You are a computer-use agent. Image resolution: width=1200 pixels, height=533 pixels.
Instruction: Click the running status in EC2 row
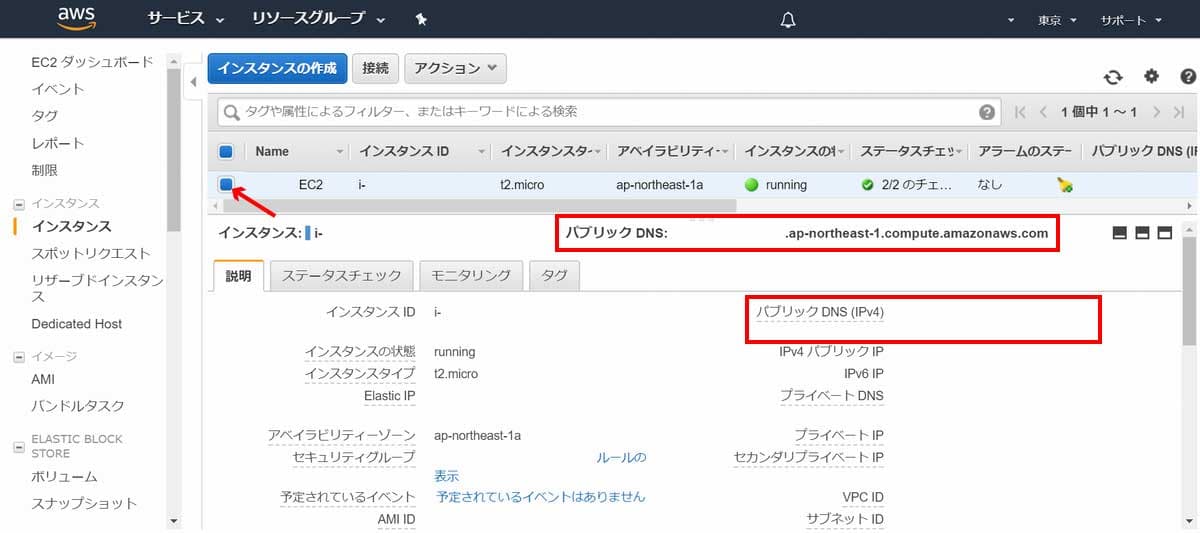776,185
